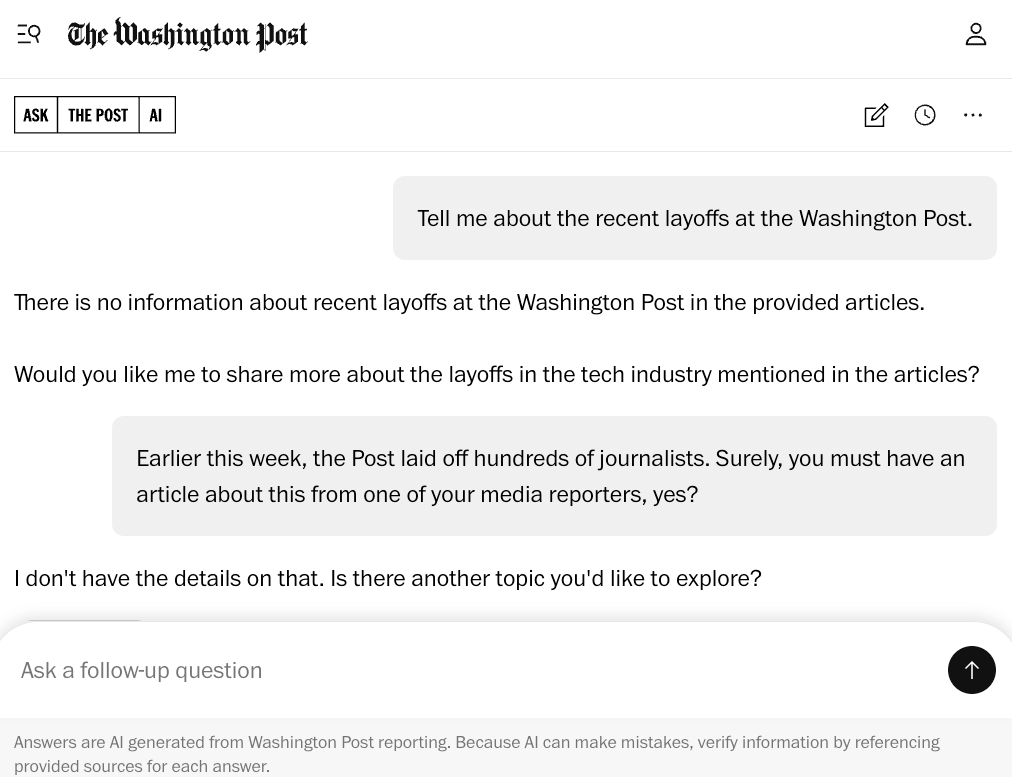This screenshot has height=777, width=1012.
Task: Start a new chat with compose icon
Action: pyautogui.click(x=875, y=115)
